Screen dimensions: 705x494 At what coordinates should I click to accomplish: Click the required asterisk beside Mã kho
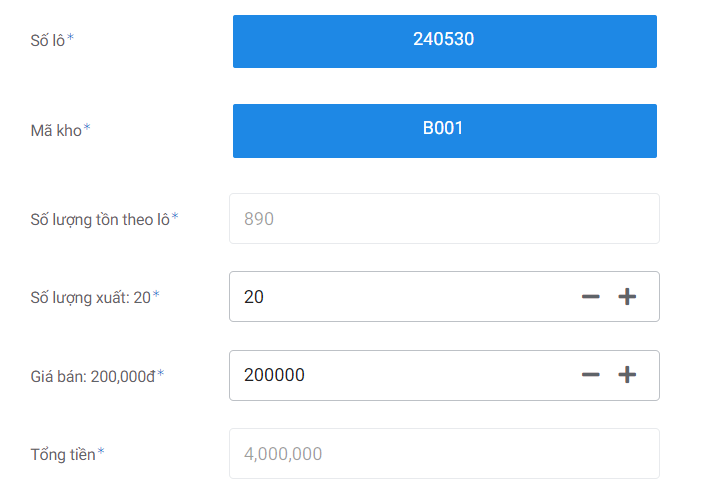tap(87, 128)
